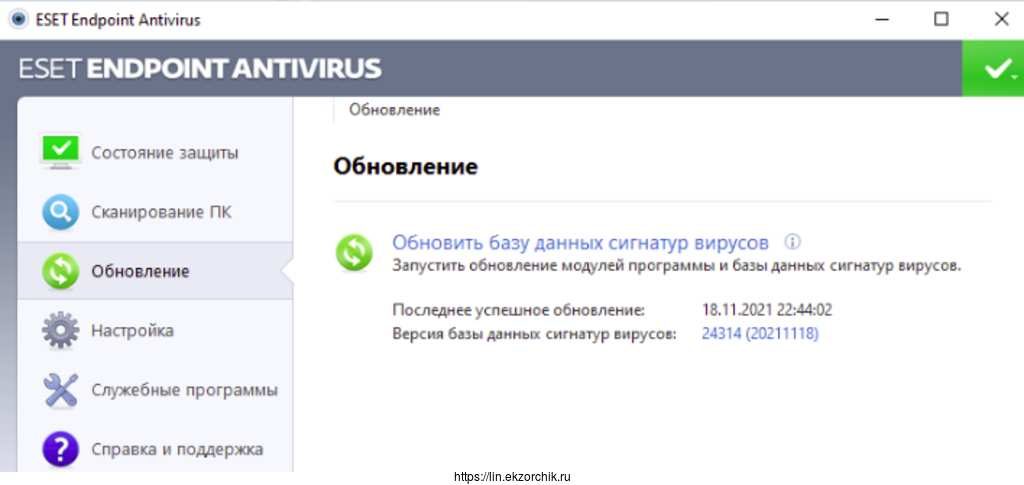Viewport: 1024px width, 485px height.
Task: Click the wrench icon for Служебные программы
Action: [60, 390]
